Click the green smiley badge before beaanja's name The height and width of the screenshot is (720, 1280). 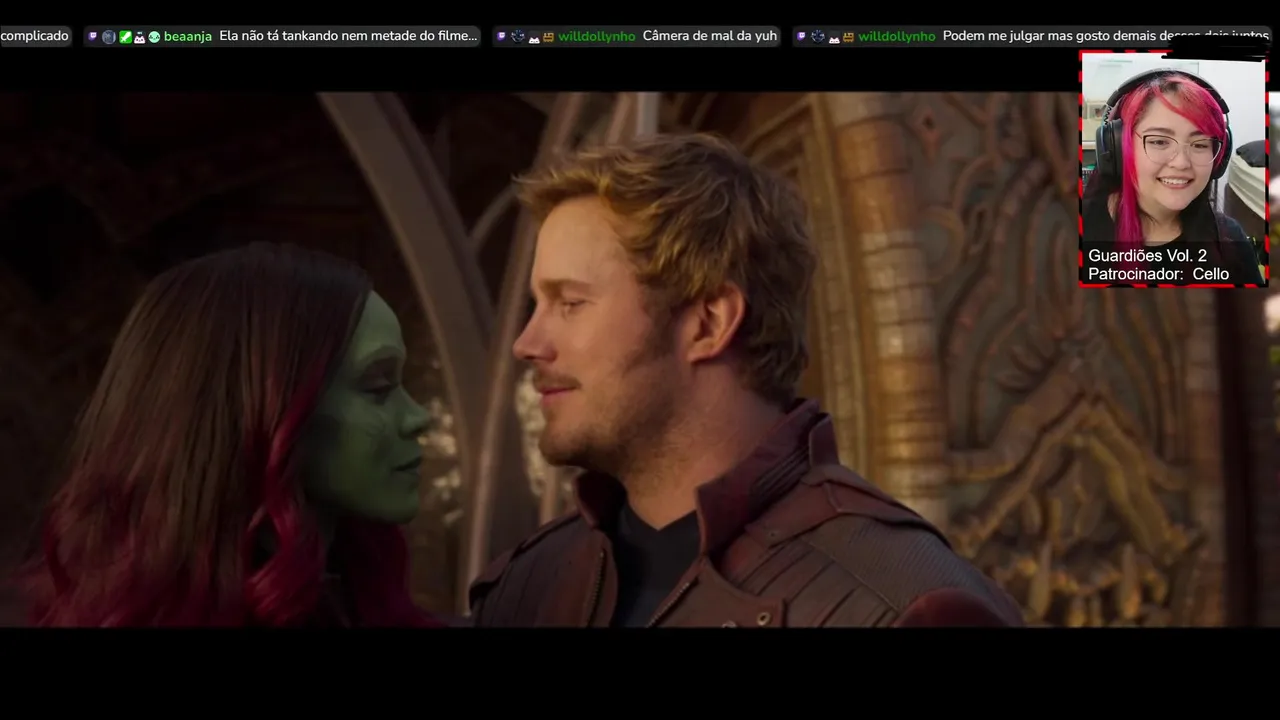pos(154,37)
